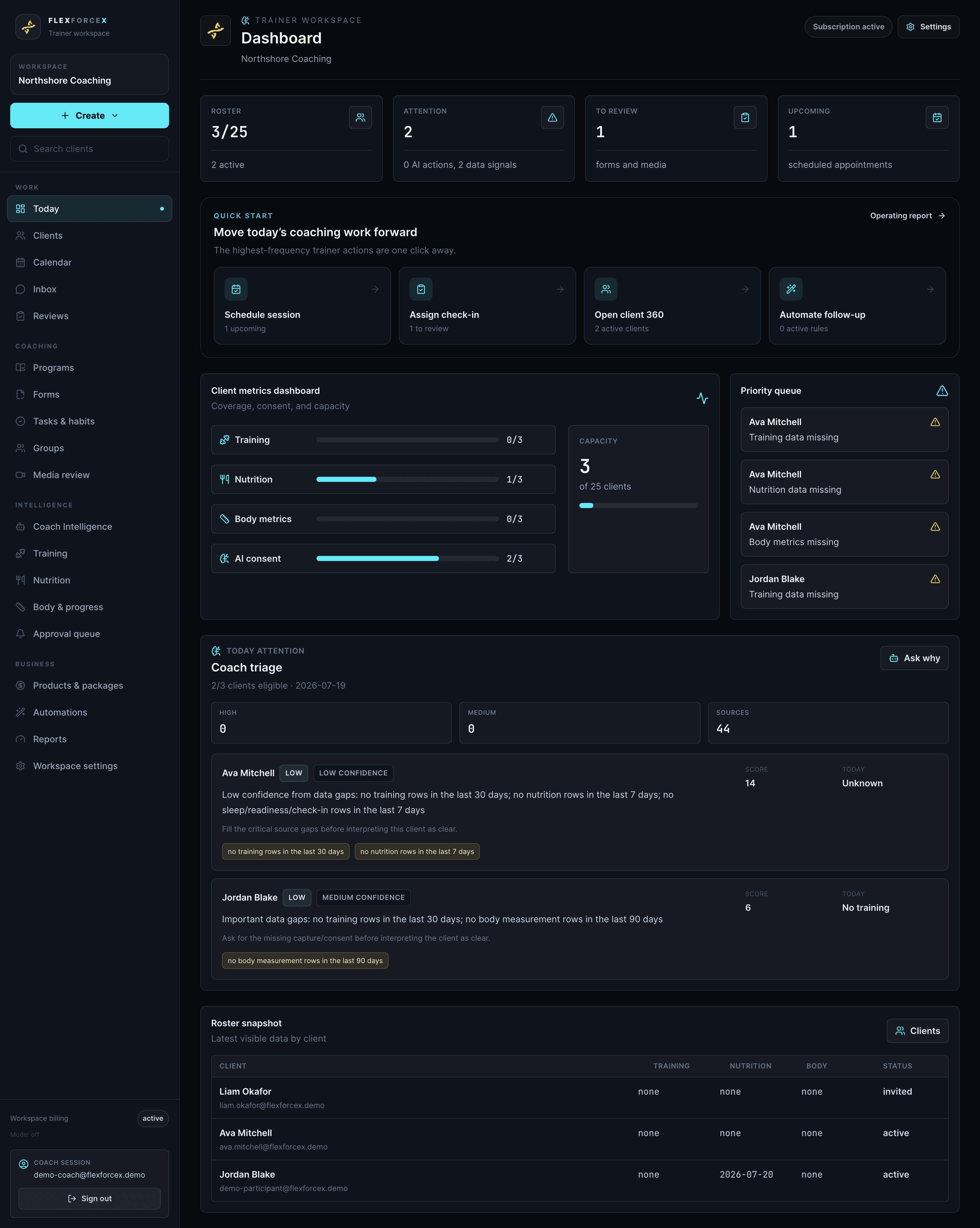
Task: Click the brain icon beside Today Attention
Action: [216, 651]
